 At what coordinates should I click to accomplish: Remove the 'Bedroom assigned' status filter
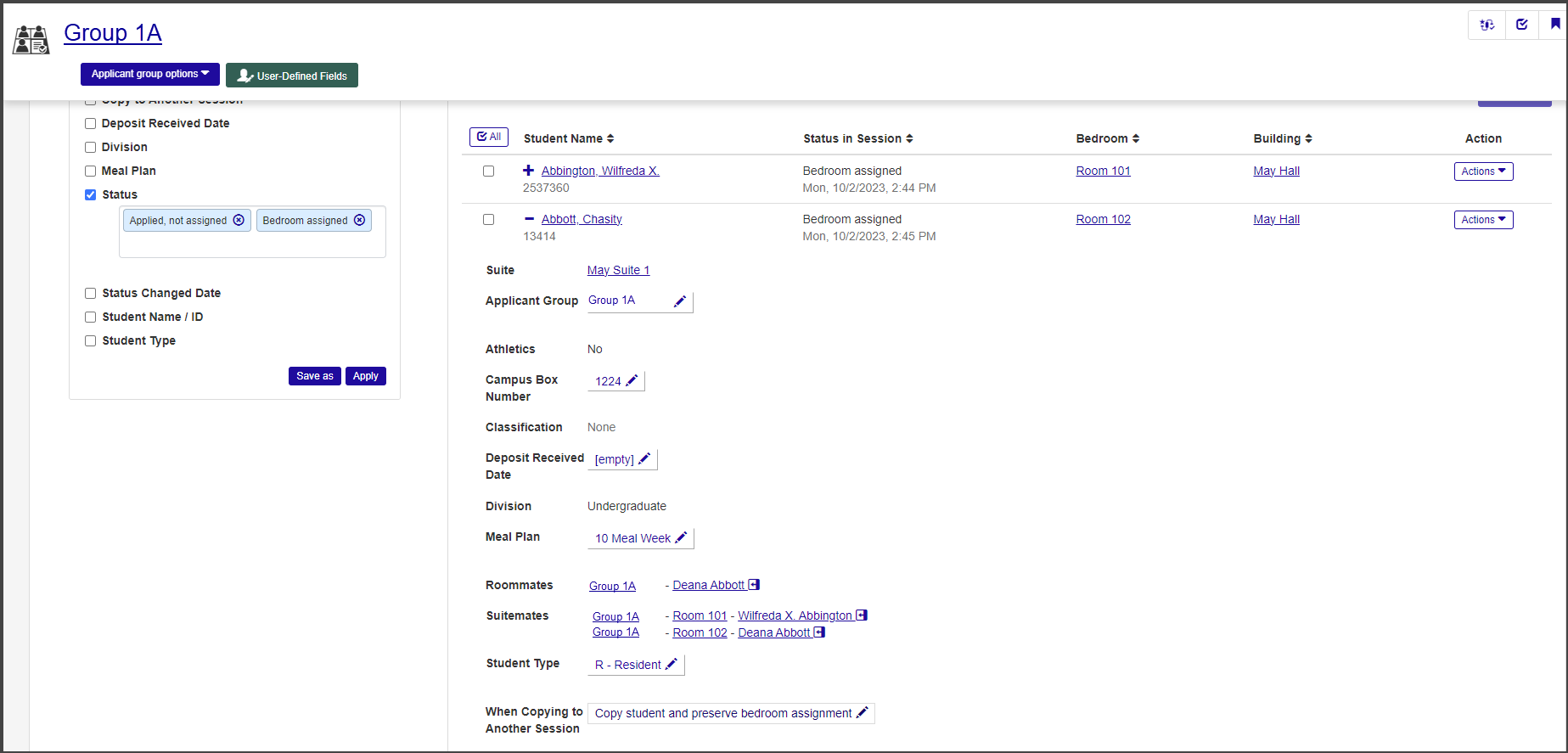359,220
